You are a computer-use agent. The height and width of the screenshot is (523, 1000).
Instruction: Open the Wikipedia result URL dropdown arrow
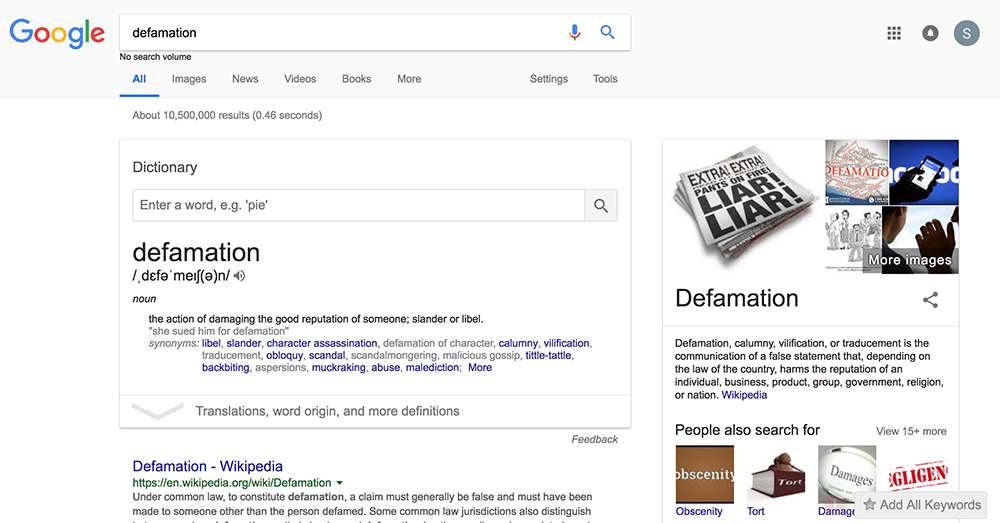[339, 483]
